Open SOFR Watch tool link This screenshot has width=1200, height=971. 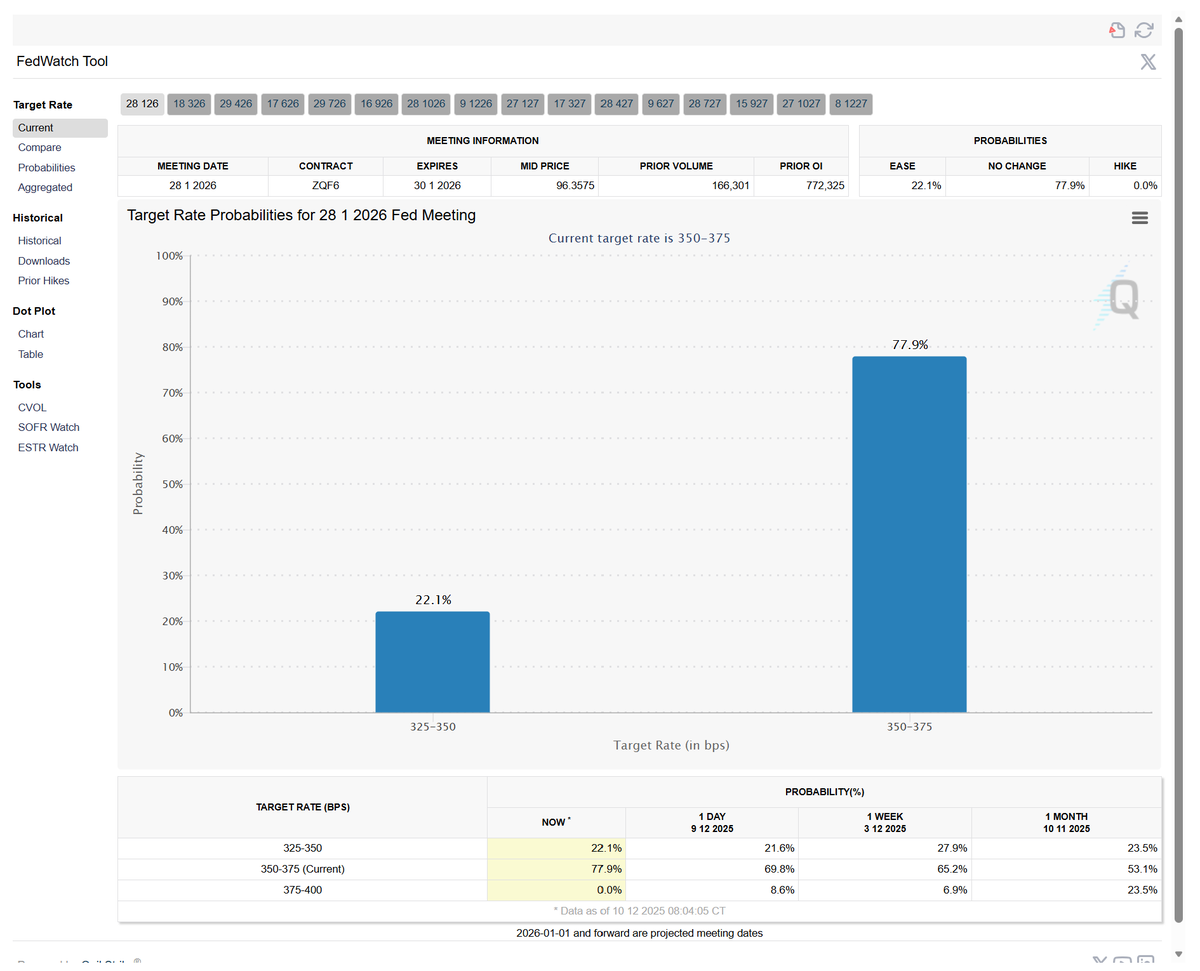tap(48, 428)
